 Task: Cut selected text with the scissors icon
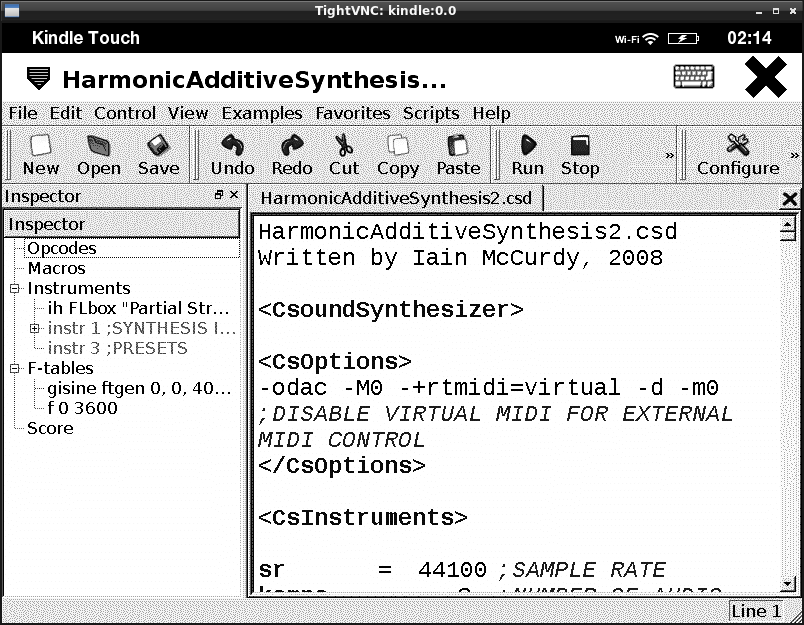(x=344, y=154)
